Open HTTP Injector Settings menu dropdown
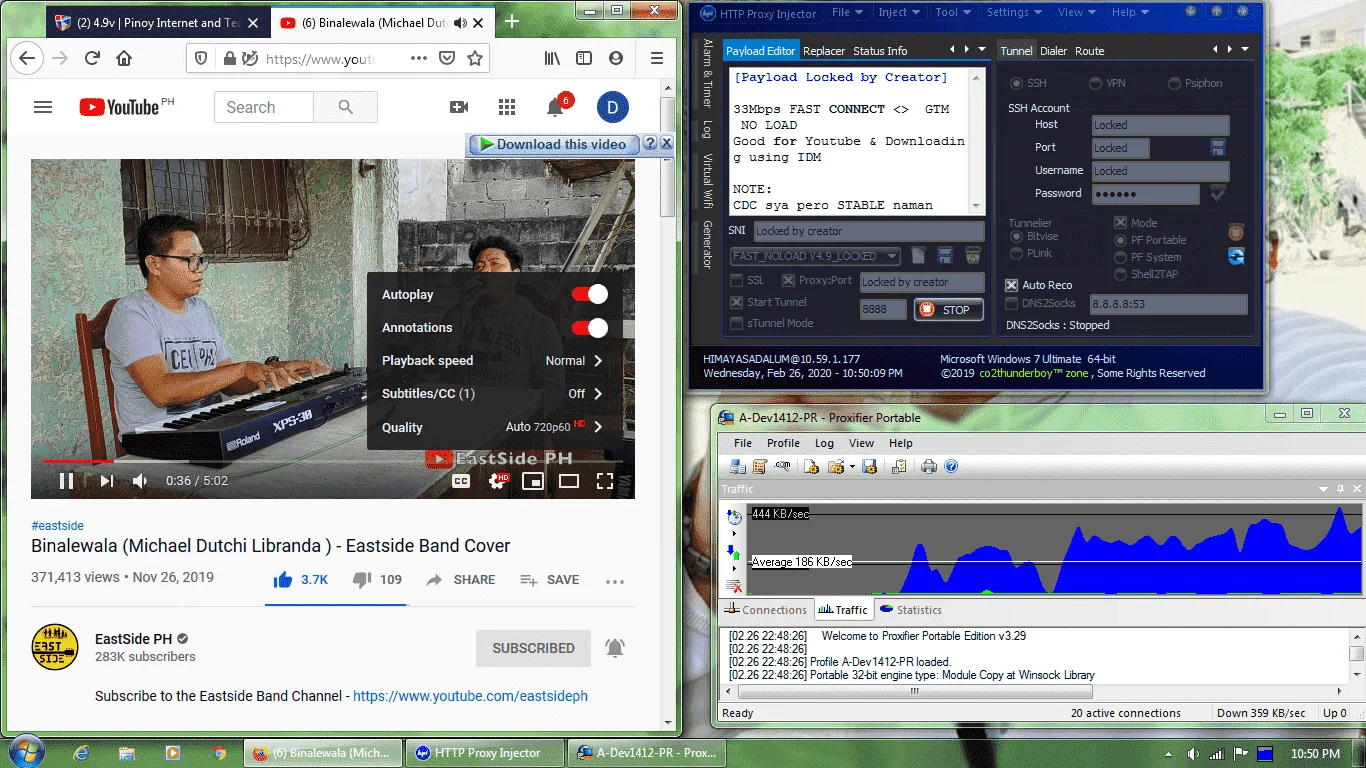Image resolution: width=1366 pixels, height=768 pixels. tap(1014, 12)
